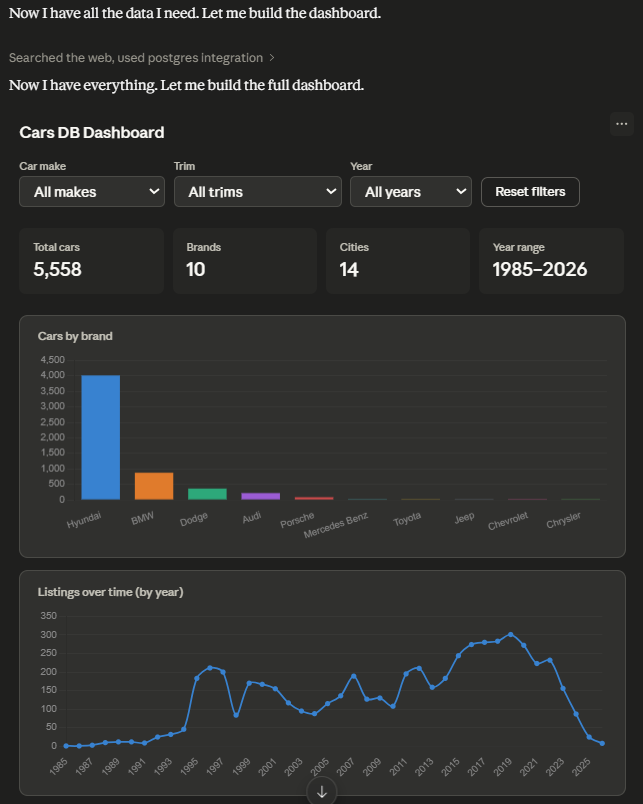Image resolution: width=643 pixels, height=804 pixels.
Task: Click the 1985 data point on line chart
Action: coord(66,746)
